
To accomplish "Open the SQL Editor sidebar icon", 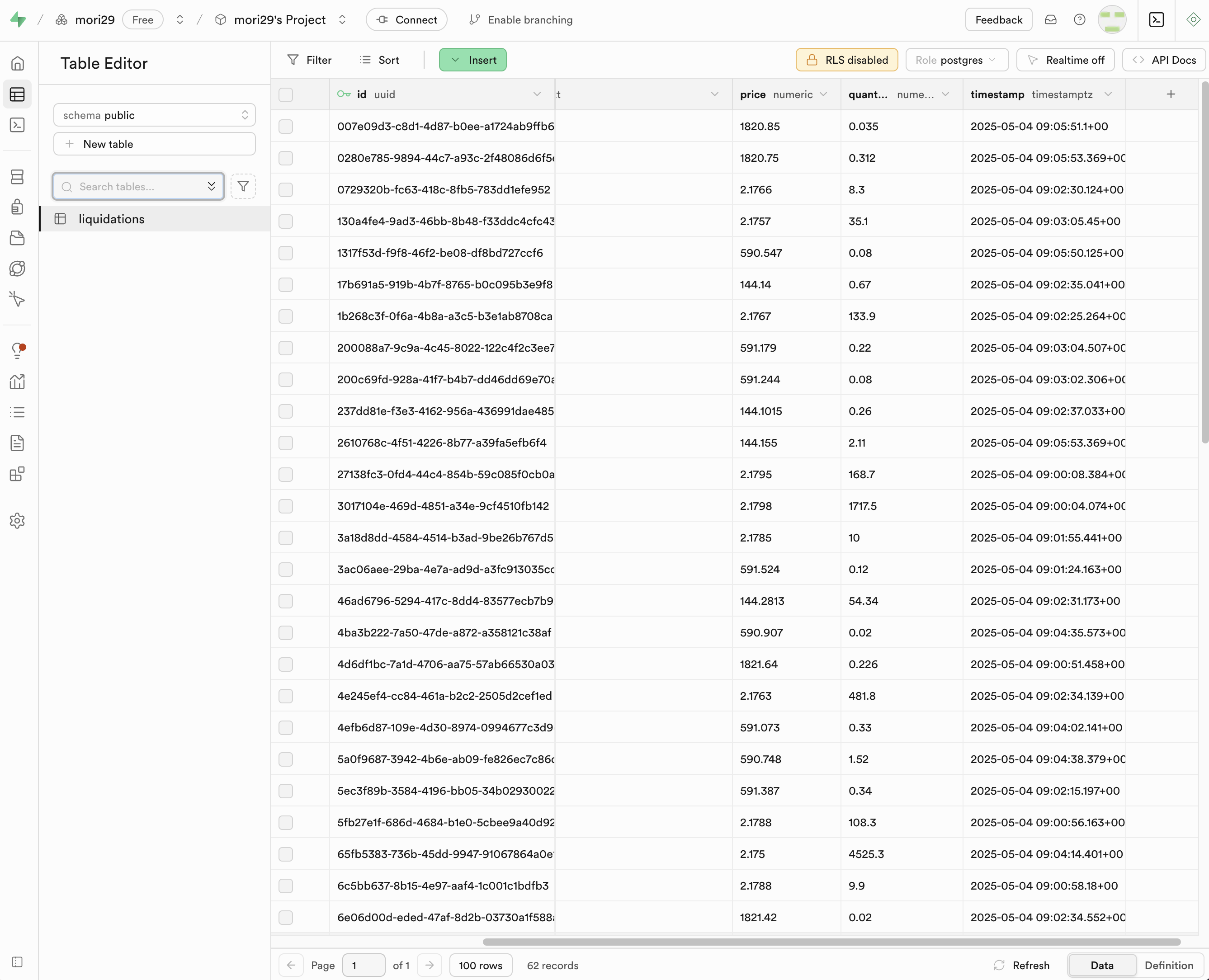I will [18, 125].
